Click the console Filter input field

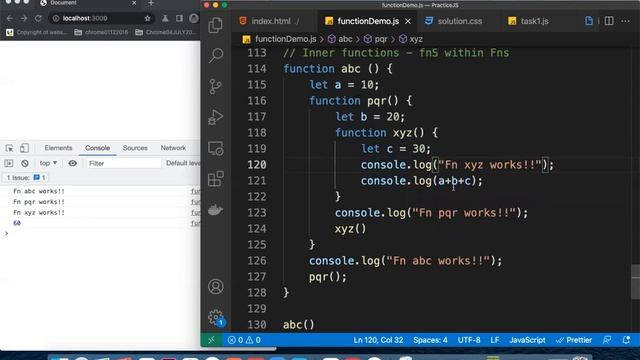[123, 163]
